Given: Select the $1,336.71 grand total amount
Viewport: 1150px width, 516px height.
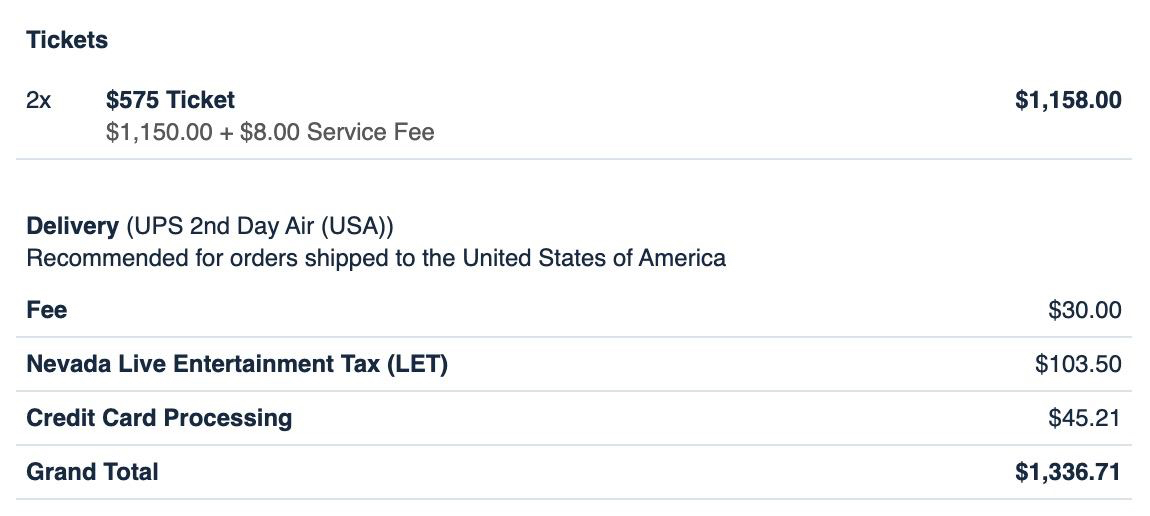Looking at the screenshot, I should [1068, 471].
